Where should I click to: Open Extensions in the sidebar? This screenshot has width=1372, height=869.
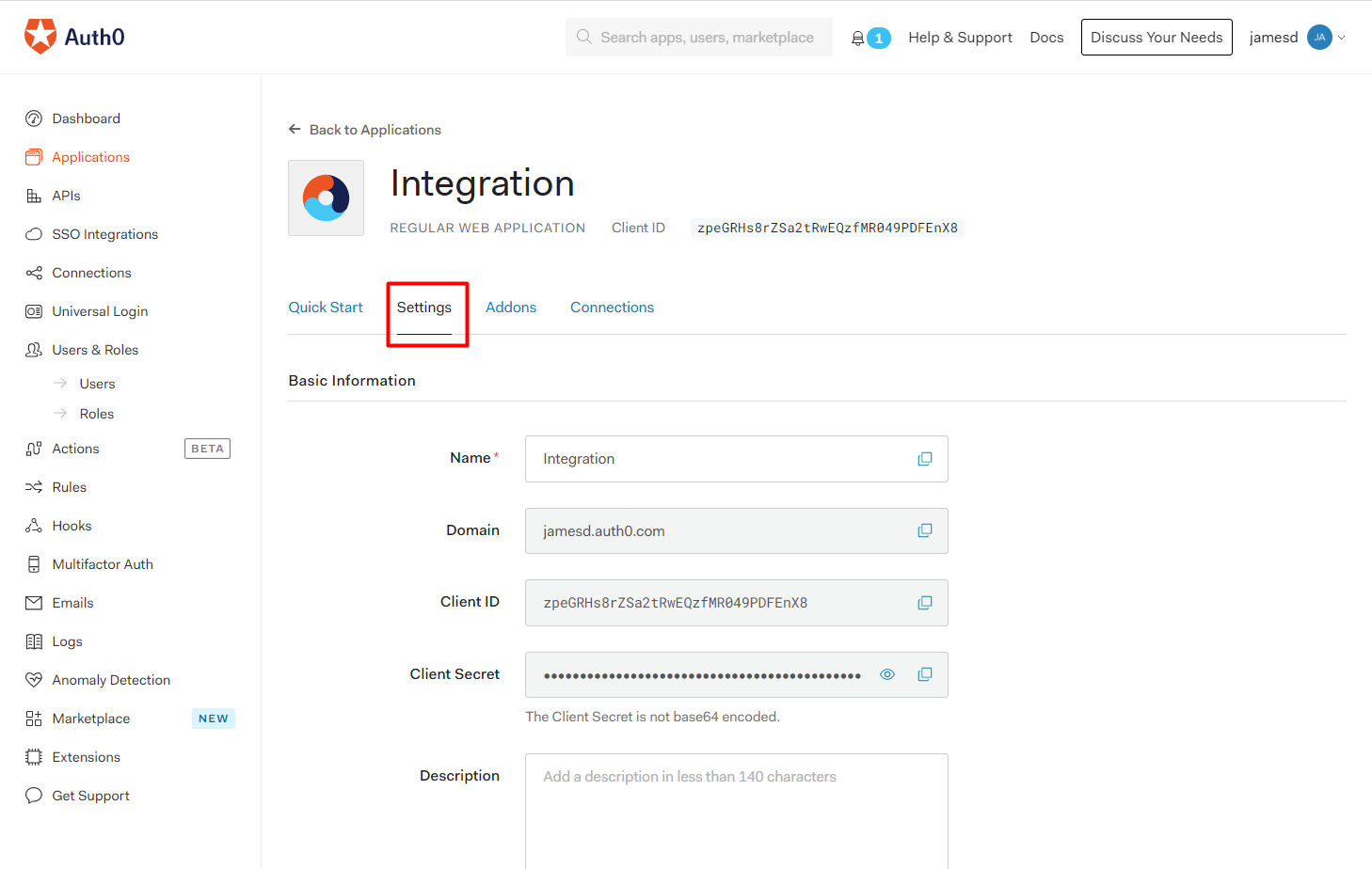[x=87, y=757]
